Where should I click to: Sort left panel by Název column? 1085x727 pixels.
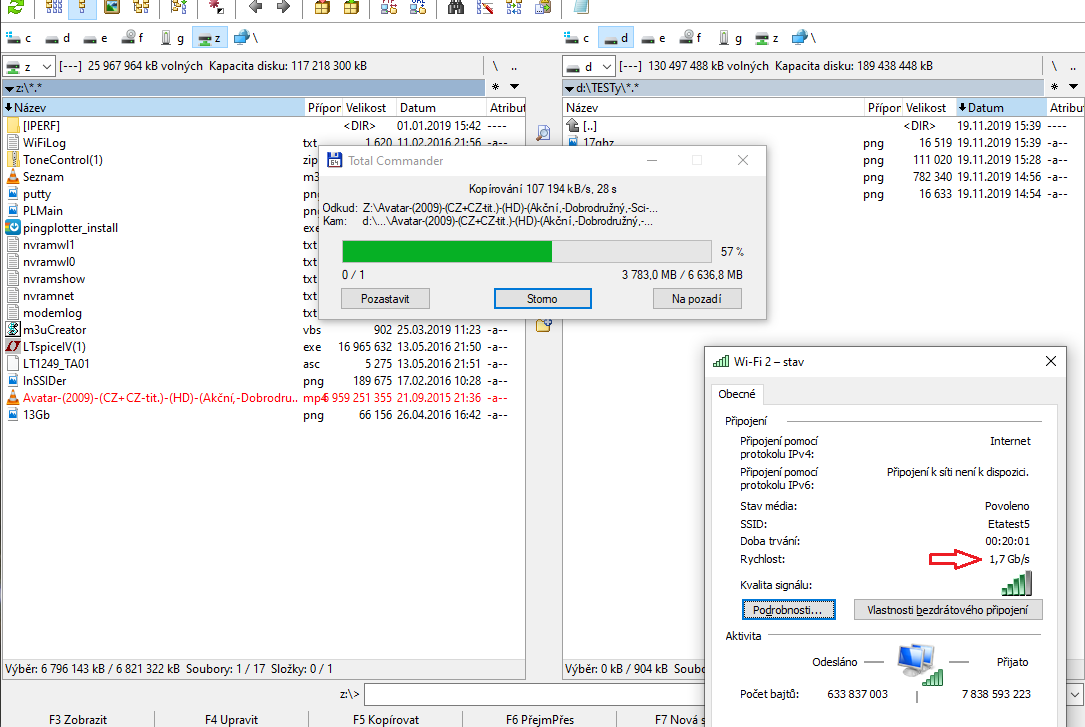[x=154, y=108]
